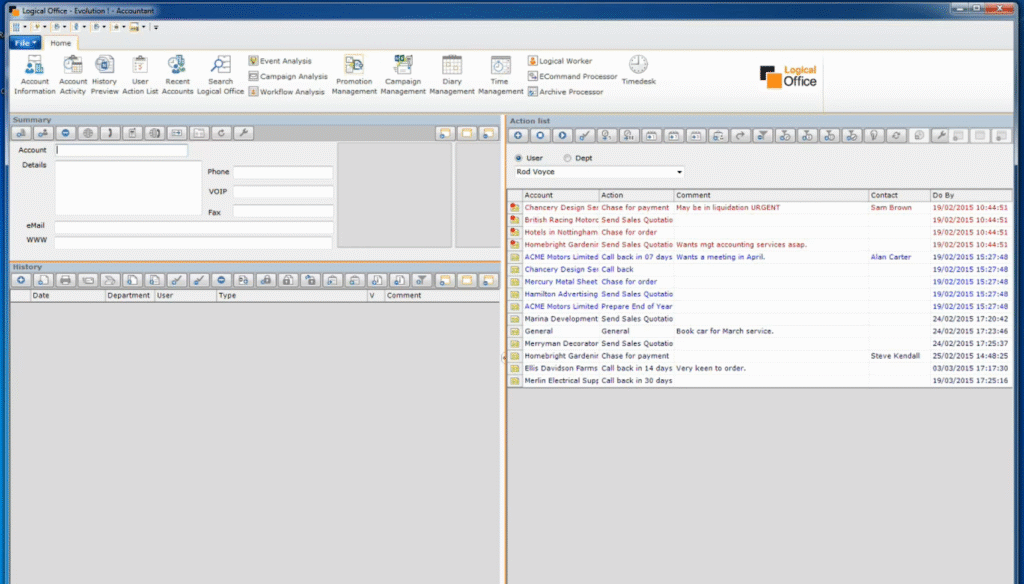The width and height of the screenshot is (1024, 584).
Task: Focus the Phone input field
Action: [283, 172]
